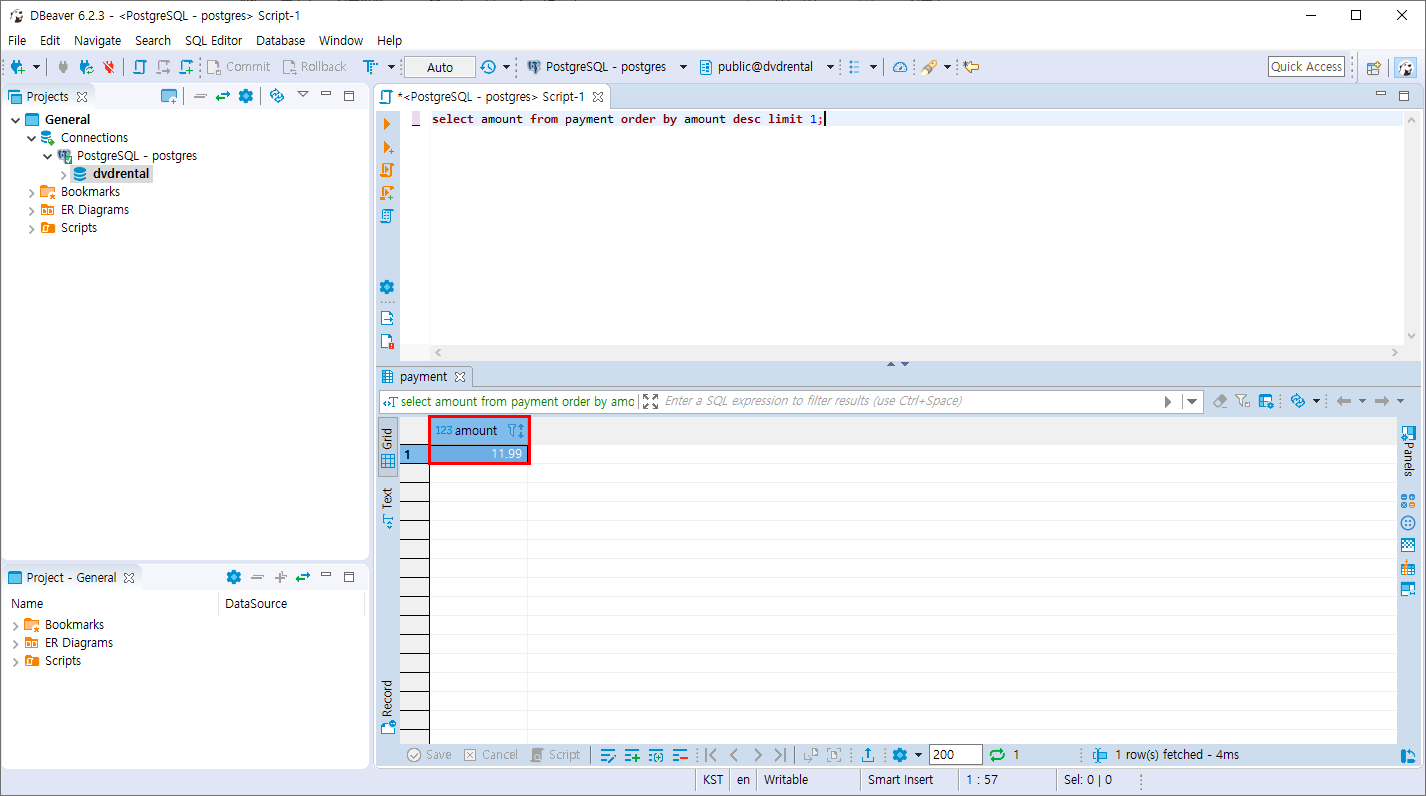The image size is (1426, 796).
Task: Select the 11.99 amount cell
Action: point(478,454)
